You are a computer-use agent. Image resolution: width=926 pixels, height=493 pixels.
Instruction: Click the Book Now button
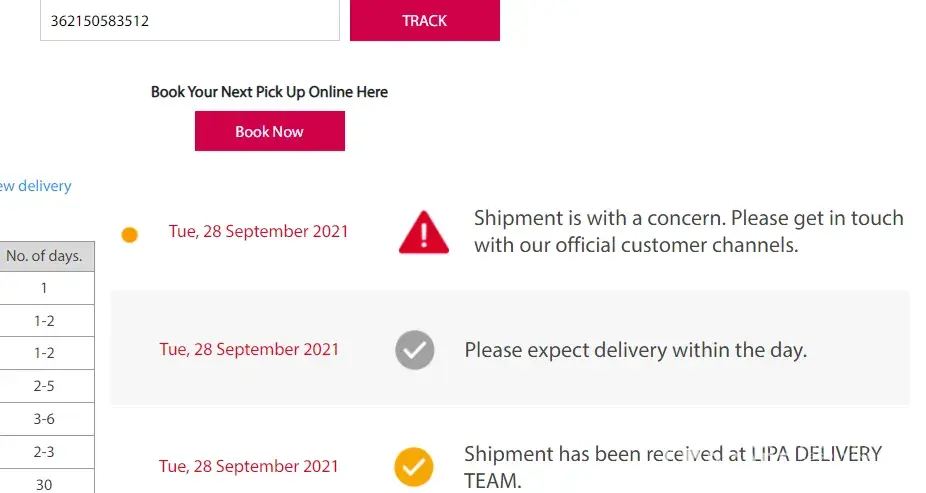[x=269, y=131]
